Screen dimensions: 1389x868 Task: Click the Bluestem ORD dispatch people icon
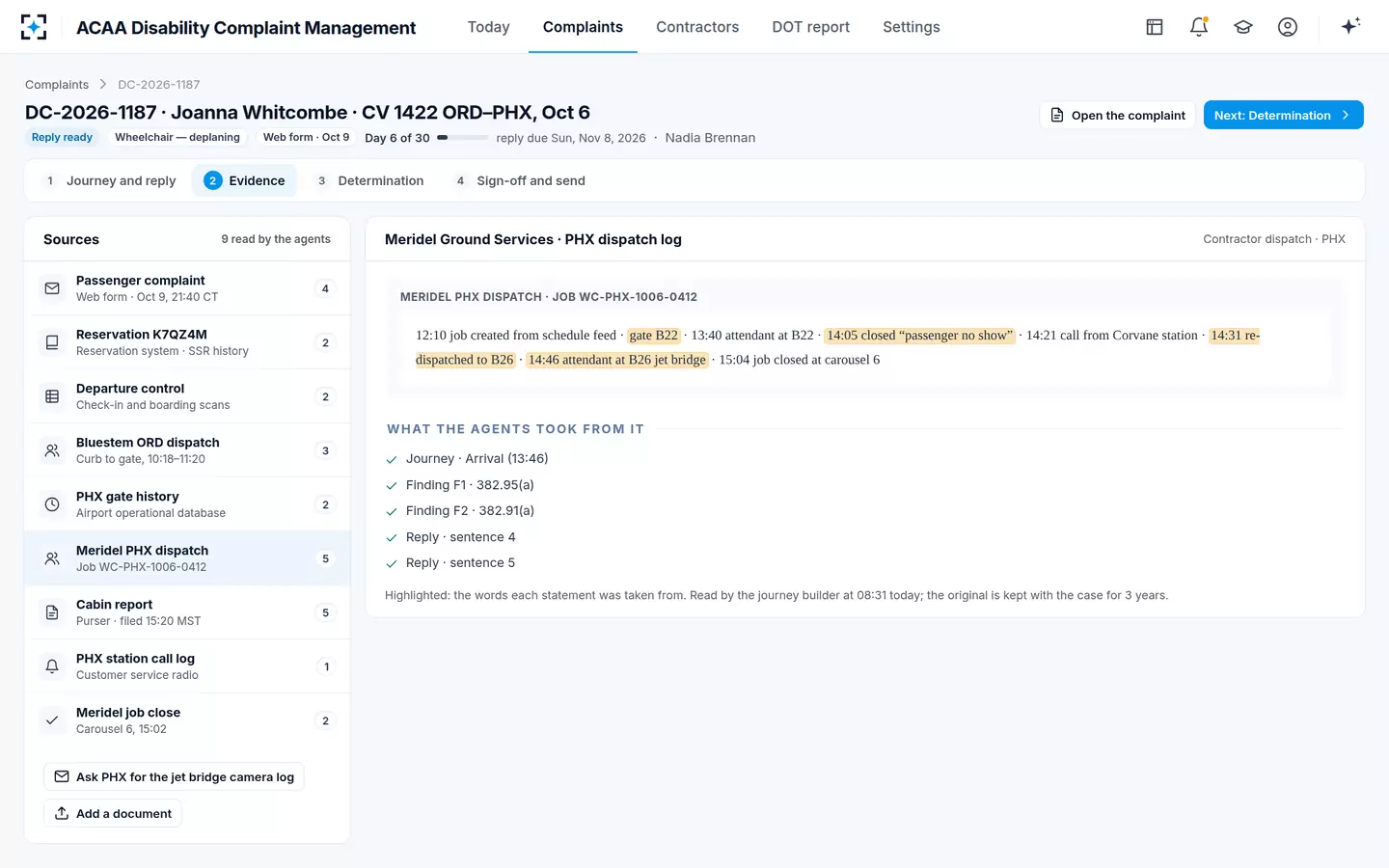click(52, 450)
